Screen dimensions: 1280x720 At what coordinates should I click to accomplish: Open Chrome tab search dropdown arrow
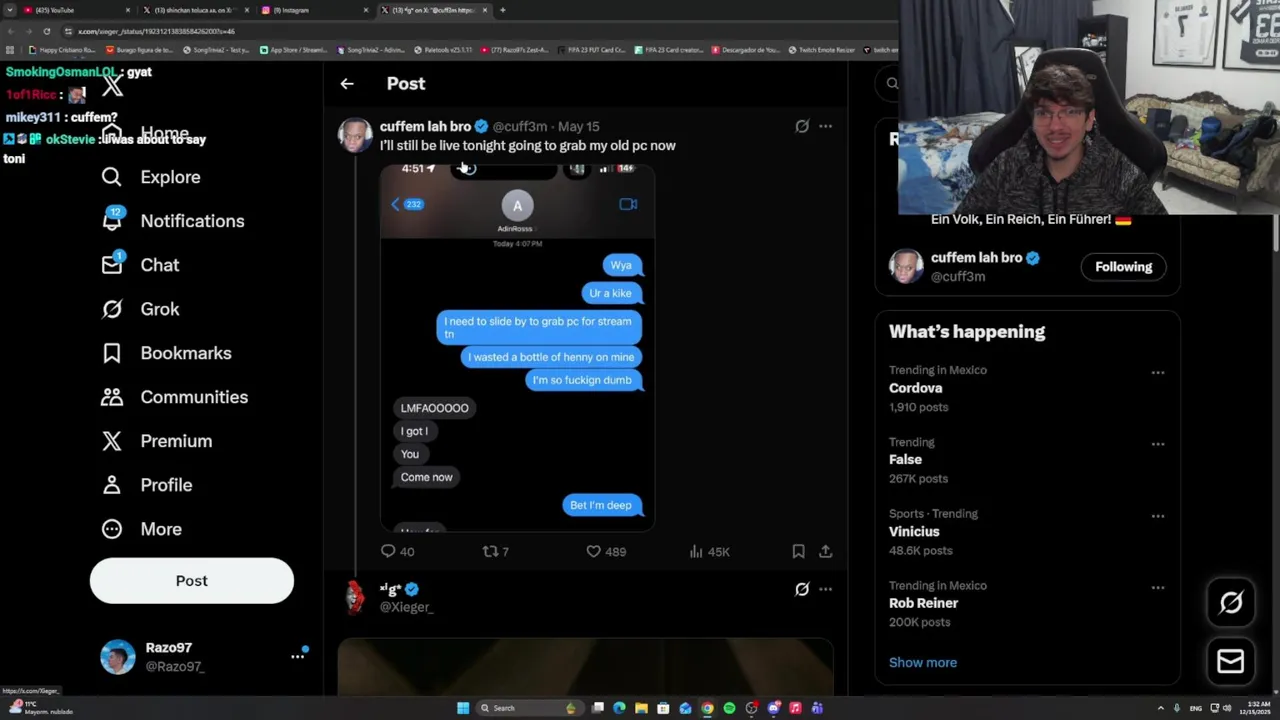[10, 10]
